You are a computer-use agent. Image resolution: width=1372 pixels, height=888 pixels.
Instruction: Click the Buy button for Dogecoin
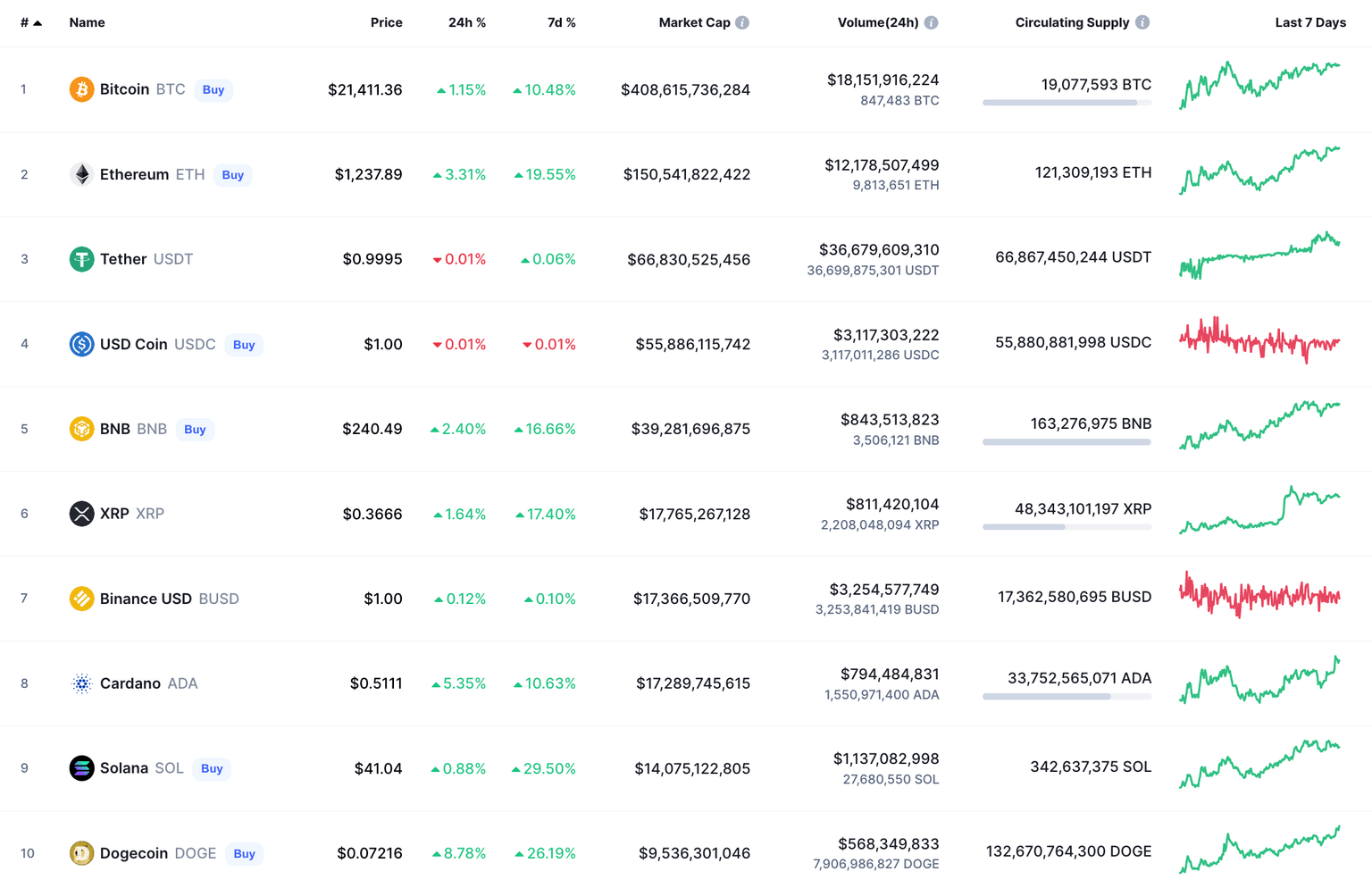pyautogui.click(x=243, y=853)
